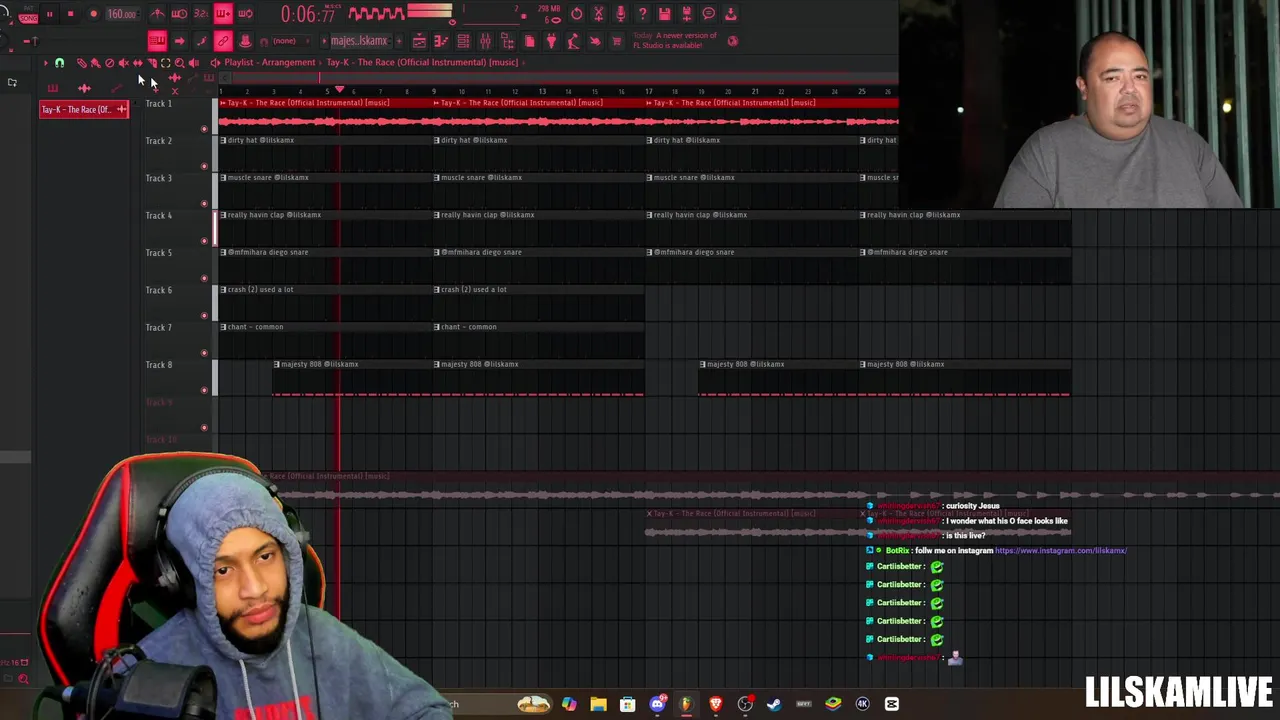Click the Playlist - Arrangement breadcrumb
The image size is (1280, 720).
[x=270, y=62]
